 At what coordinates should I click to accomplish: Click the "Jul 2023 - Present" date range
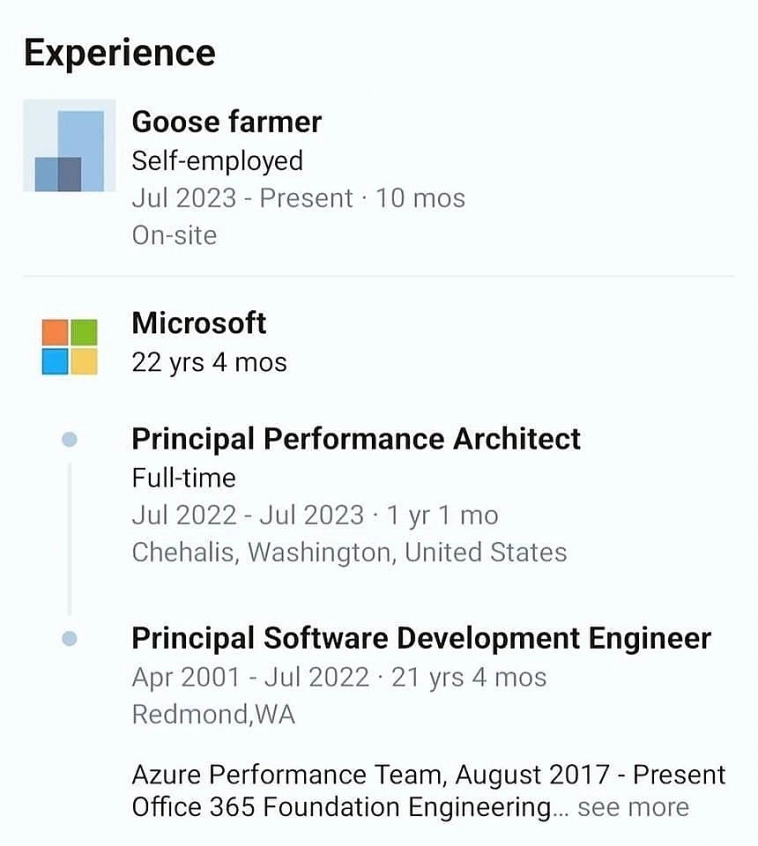(x=242, y=198)
